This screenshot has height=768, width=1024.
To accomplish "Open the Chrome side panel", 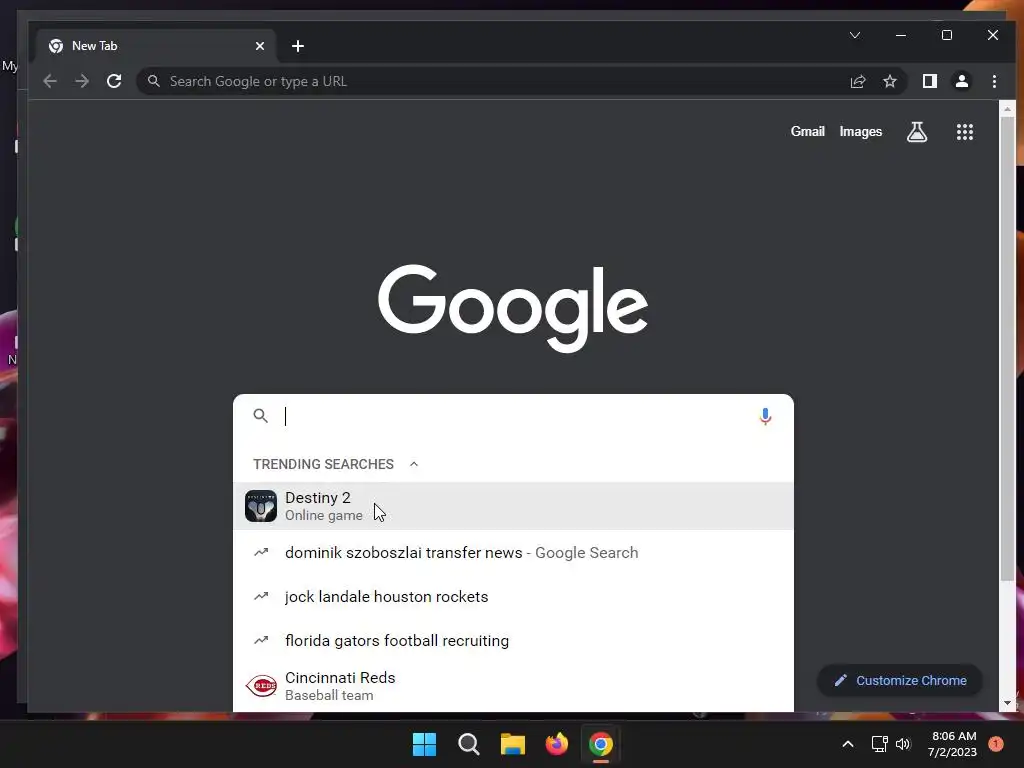I will point(929,81).
